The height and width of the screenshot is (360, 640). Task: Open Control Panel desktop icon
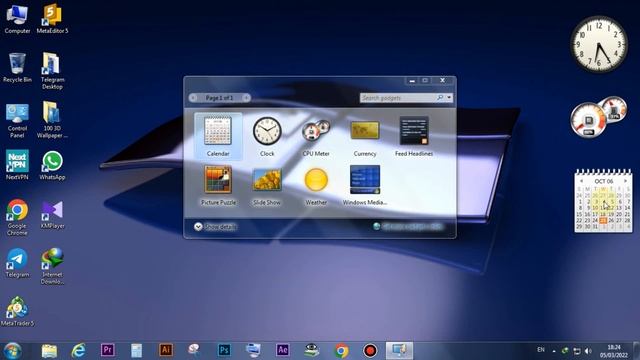(17, 120)
